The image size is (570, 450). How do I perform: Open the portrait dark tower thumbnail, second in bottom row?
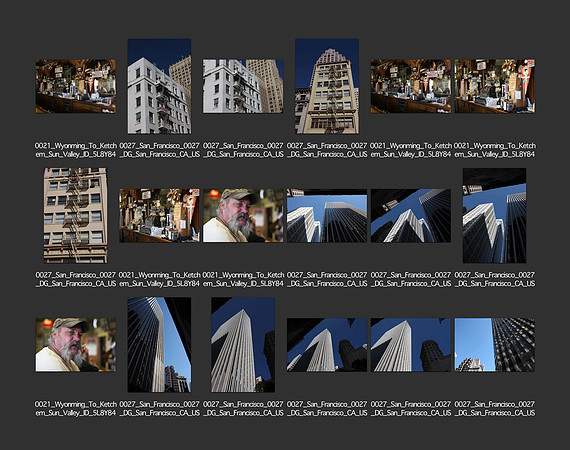click(159, 345)
